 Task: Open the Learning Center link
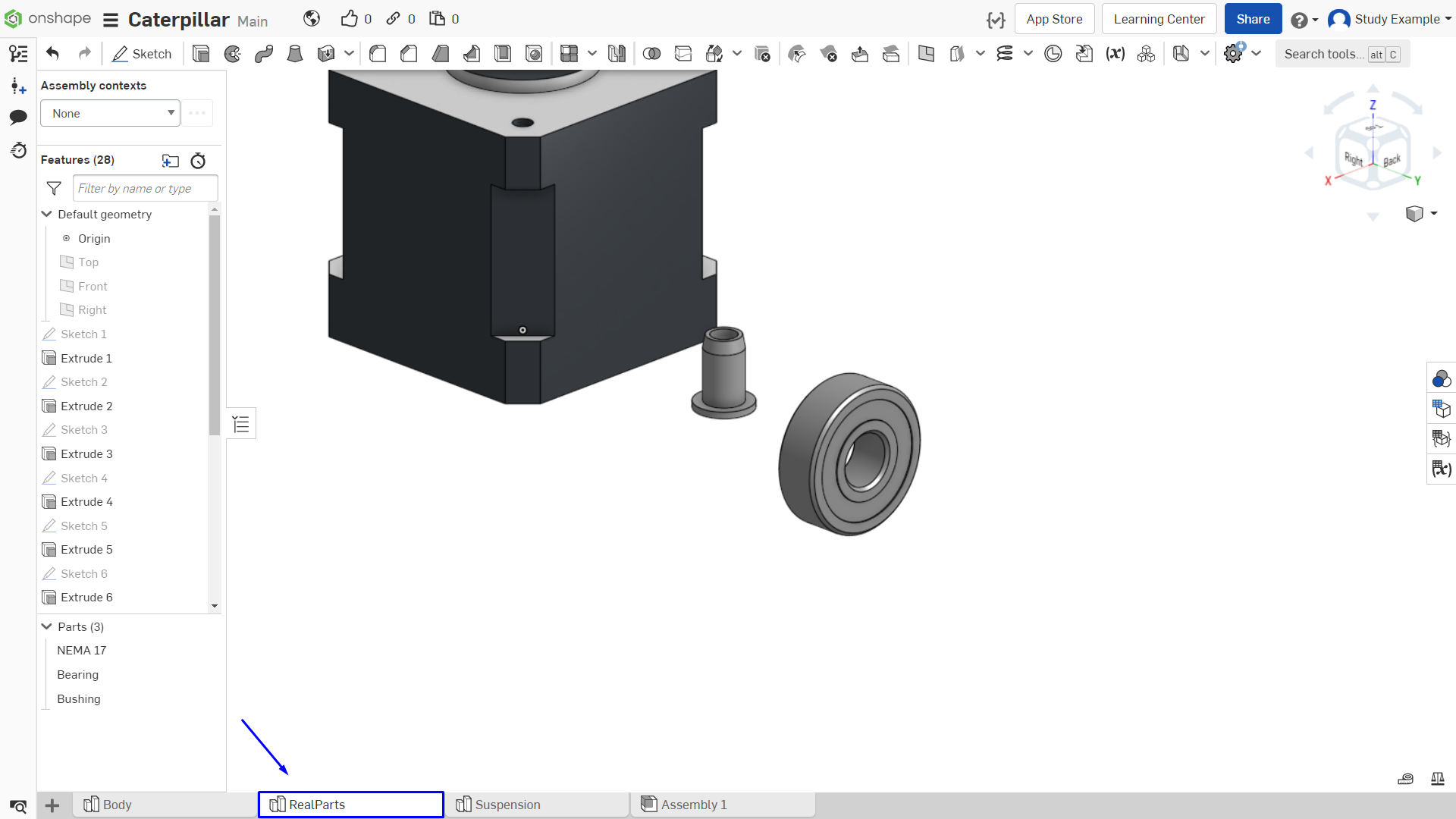point(1159,19)
